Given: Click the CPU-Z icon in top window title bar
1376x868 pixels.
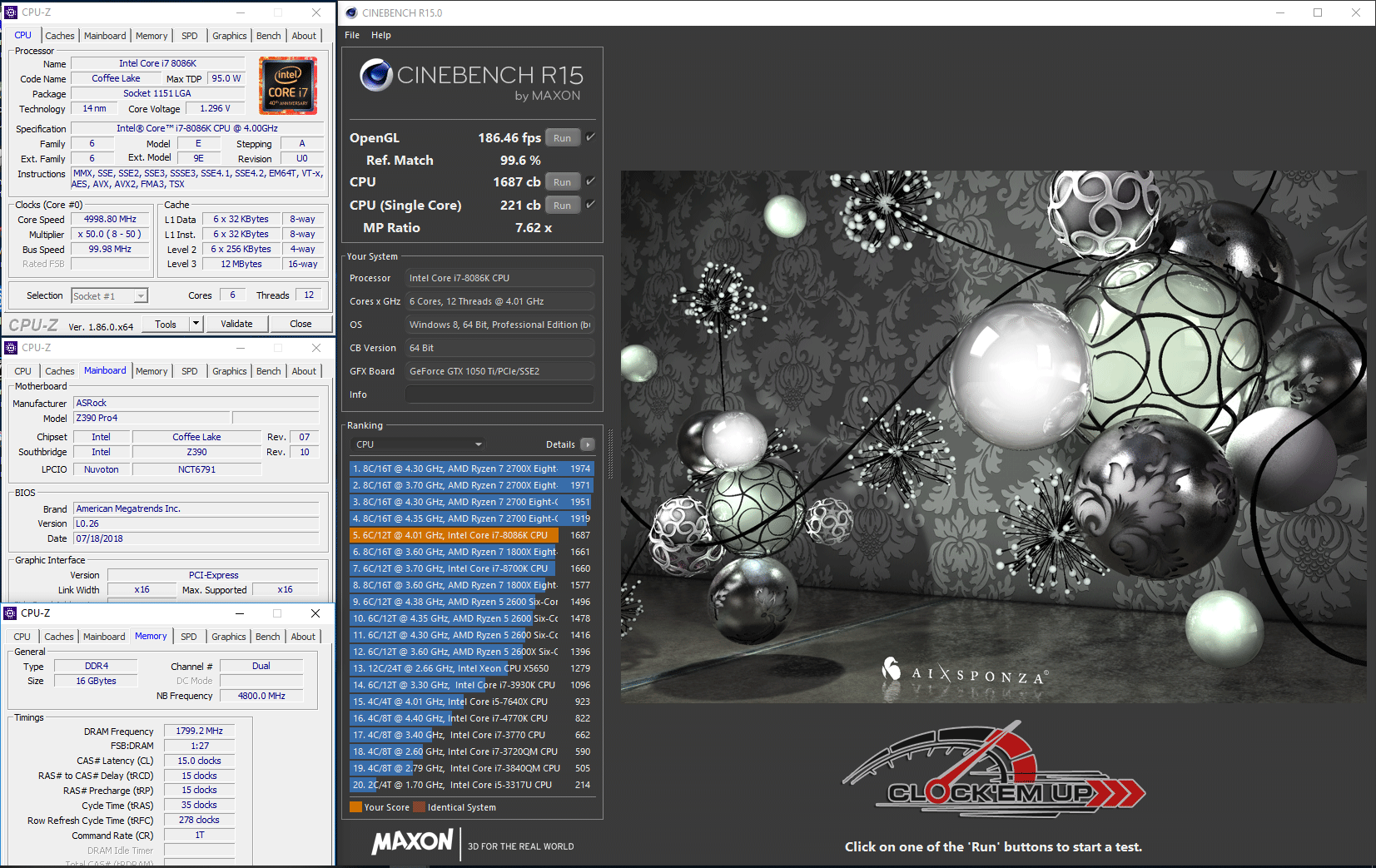Looking at the screenshot, I should [11, 12].
